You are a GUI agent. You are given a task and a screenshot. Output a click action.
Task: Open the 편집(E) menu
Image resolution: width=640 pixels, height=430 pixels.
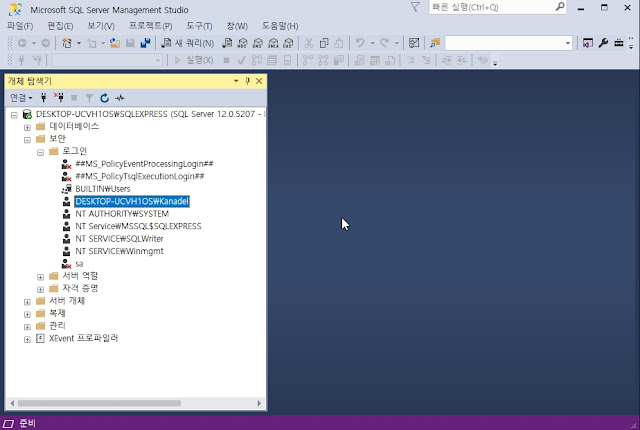(60, 26)
